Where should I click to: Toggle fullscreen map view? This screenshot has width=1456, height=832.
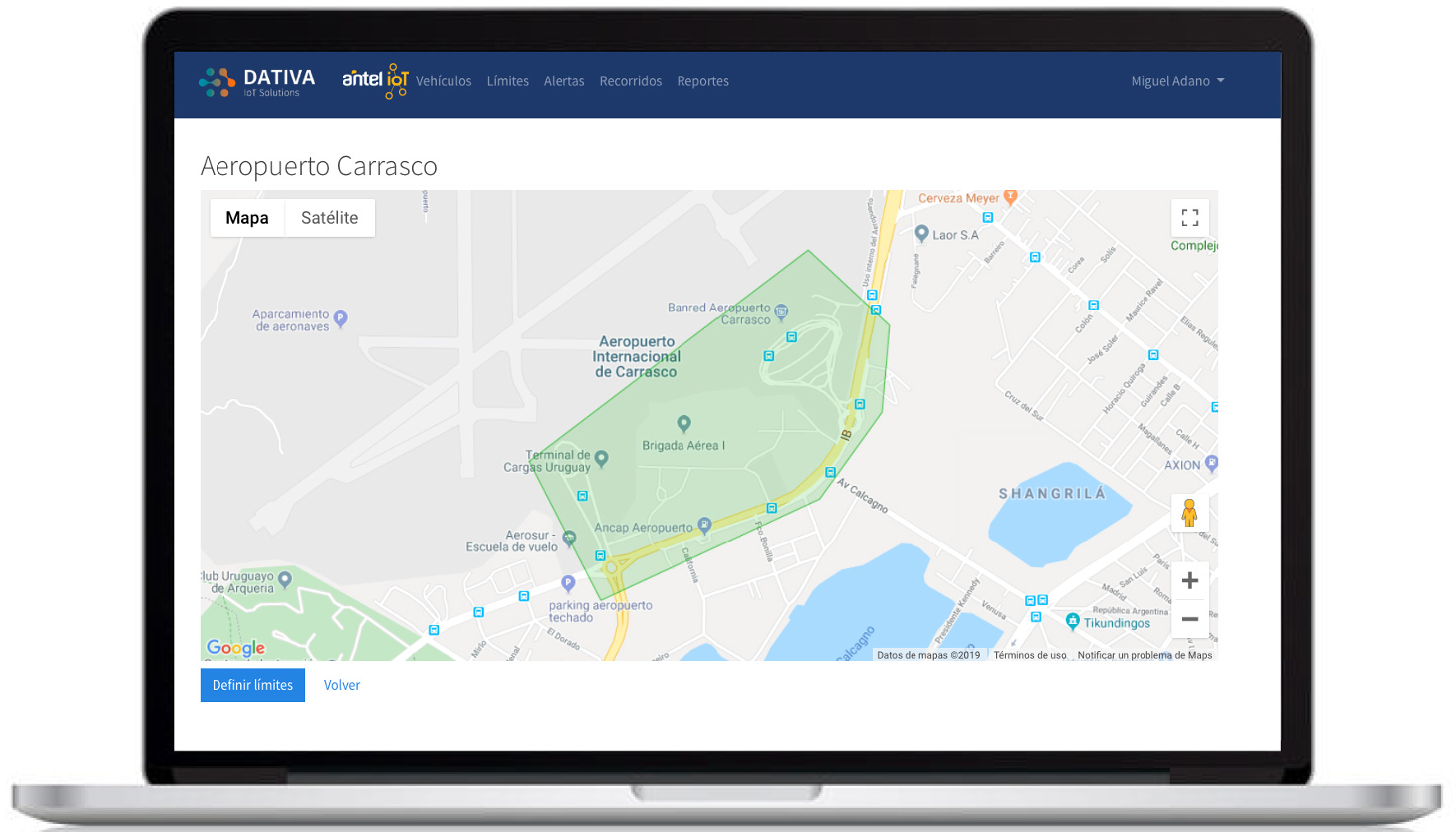(1190, 218)
